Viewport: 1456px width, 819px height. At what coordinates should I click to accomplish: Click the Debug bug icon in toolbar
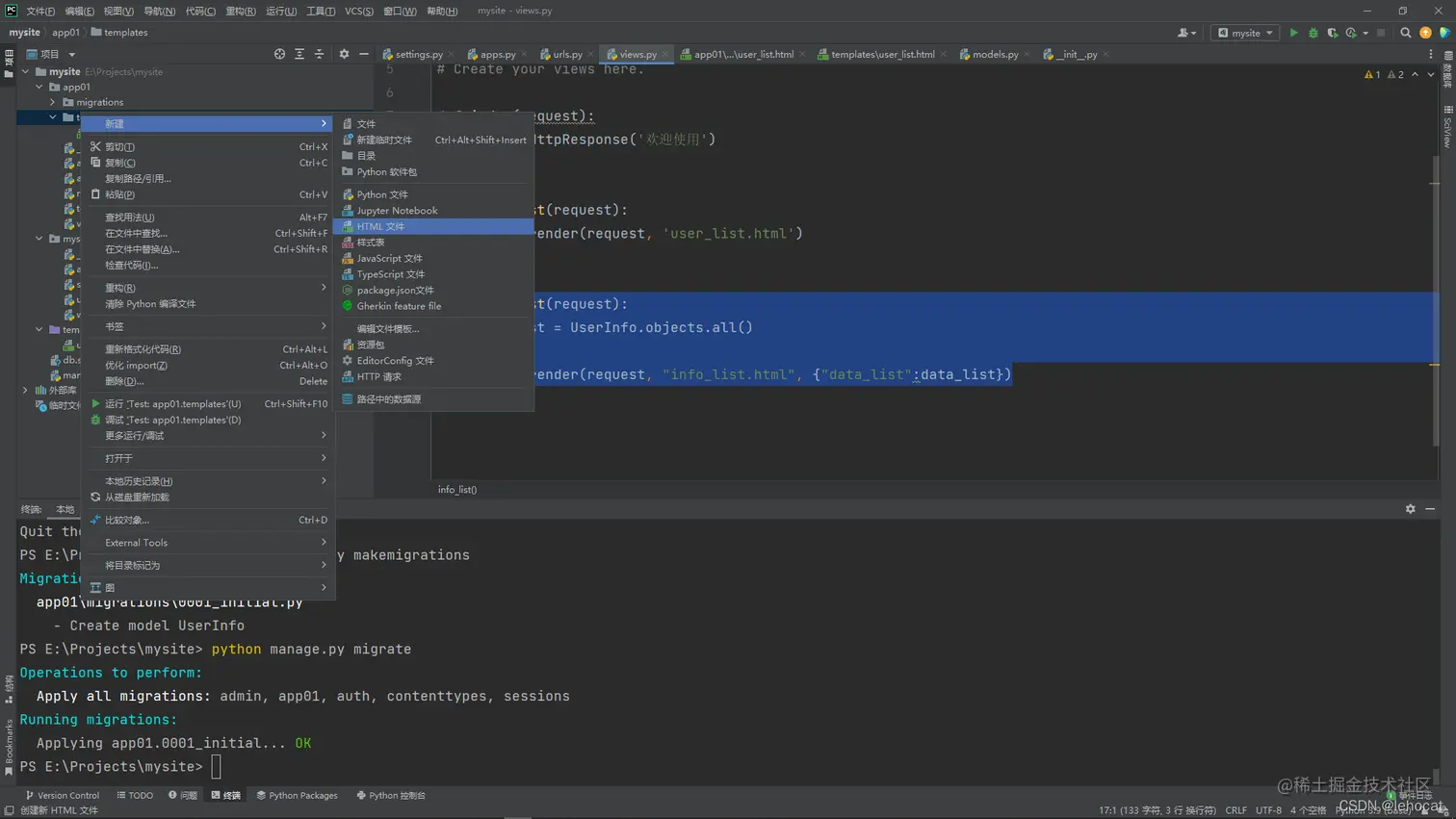click(1313, 33)
